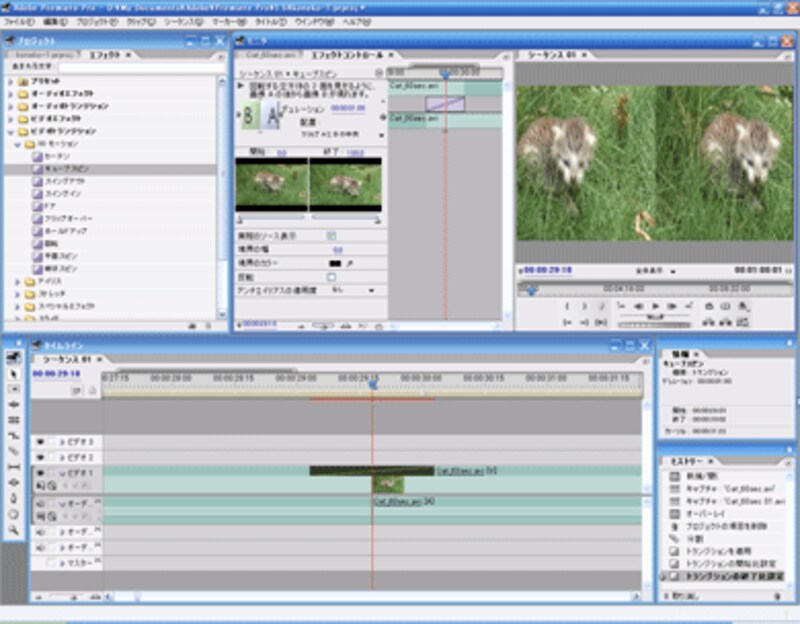Toggle eye visibility for Video 3 track
This screenshot has width=800, height=624.
(42, 441)
